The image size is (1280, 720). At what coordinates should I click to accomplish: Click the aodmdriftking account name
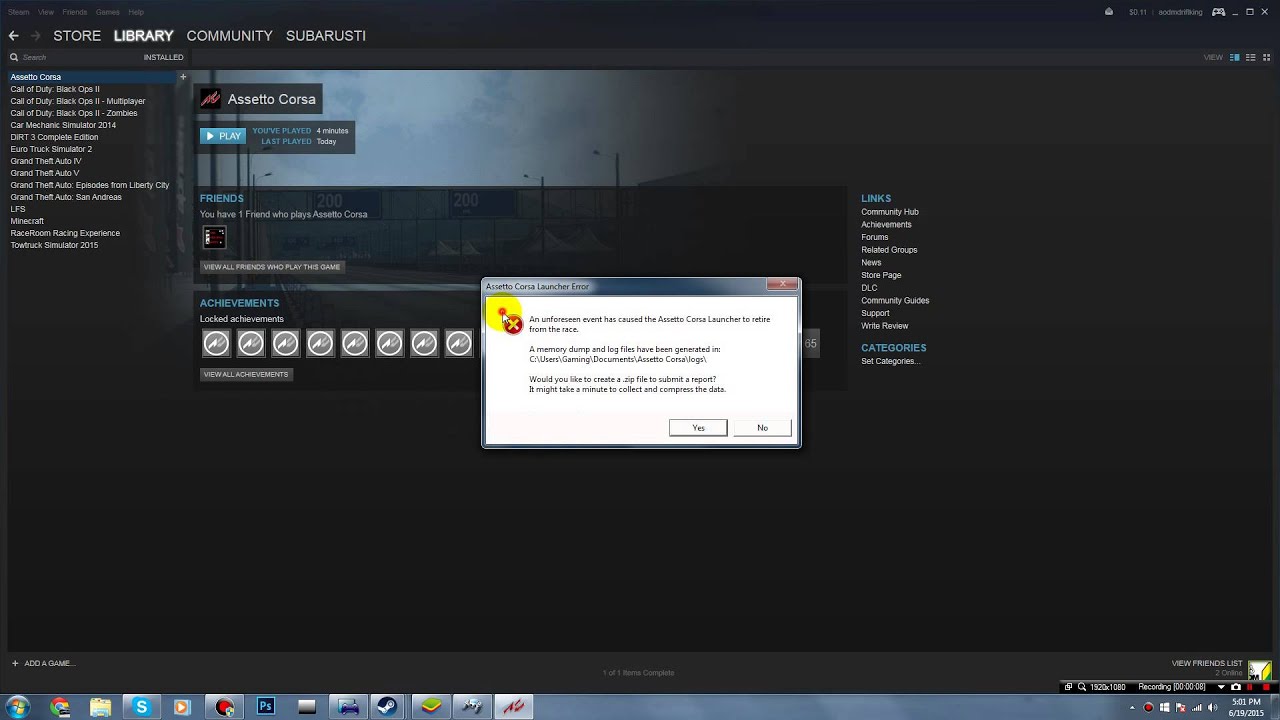point(1180,12)
